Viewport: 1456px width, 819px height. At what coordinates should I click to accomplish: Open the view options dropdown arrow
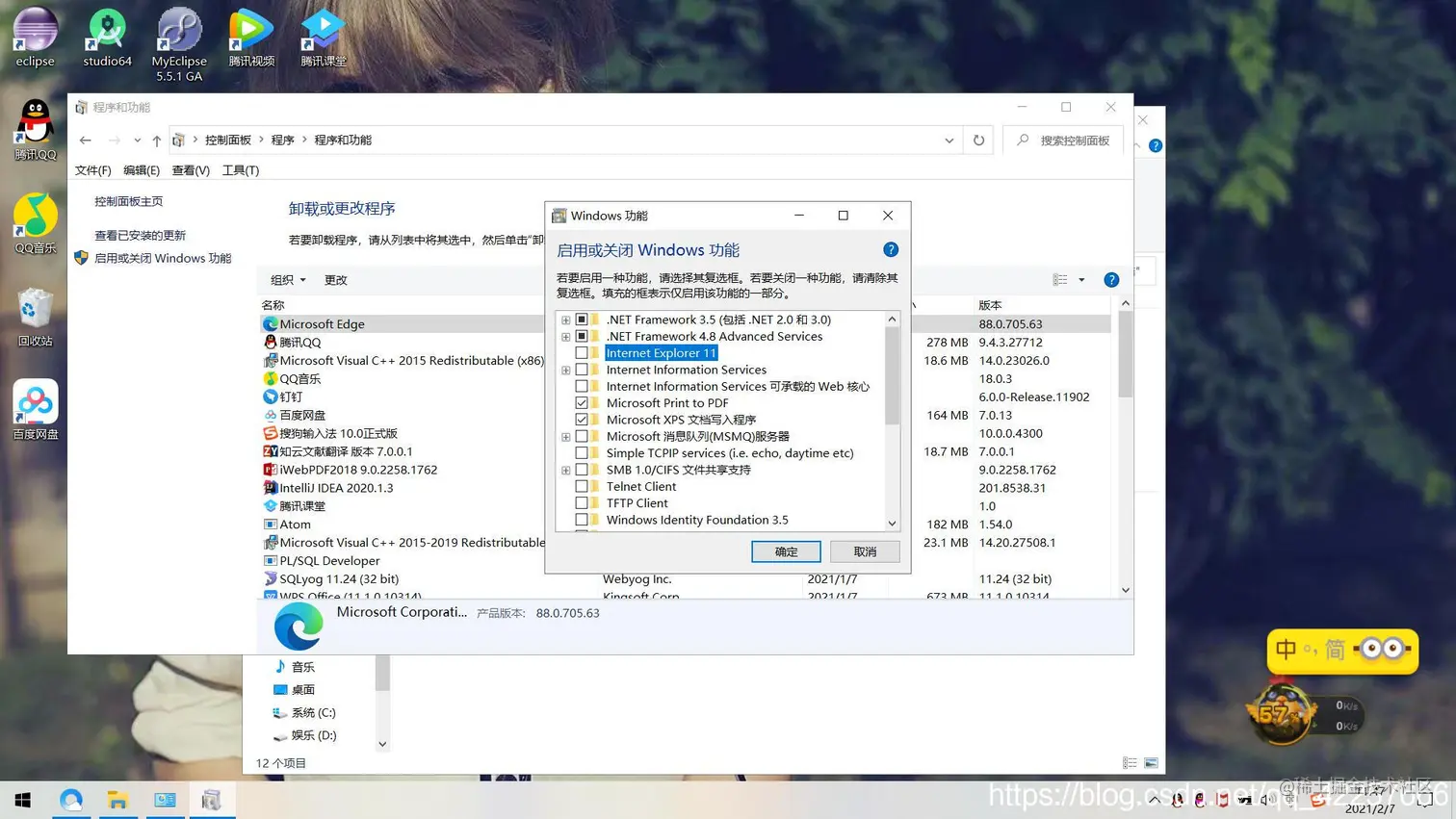click(x=1081, y=280)
